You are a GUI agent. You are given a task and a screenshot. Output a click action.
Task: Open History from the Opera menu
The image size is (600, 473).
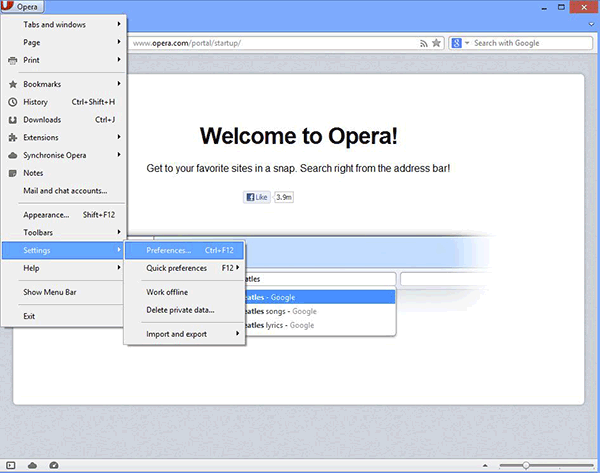coord(35,102)
